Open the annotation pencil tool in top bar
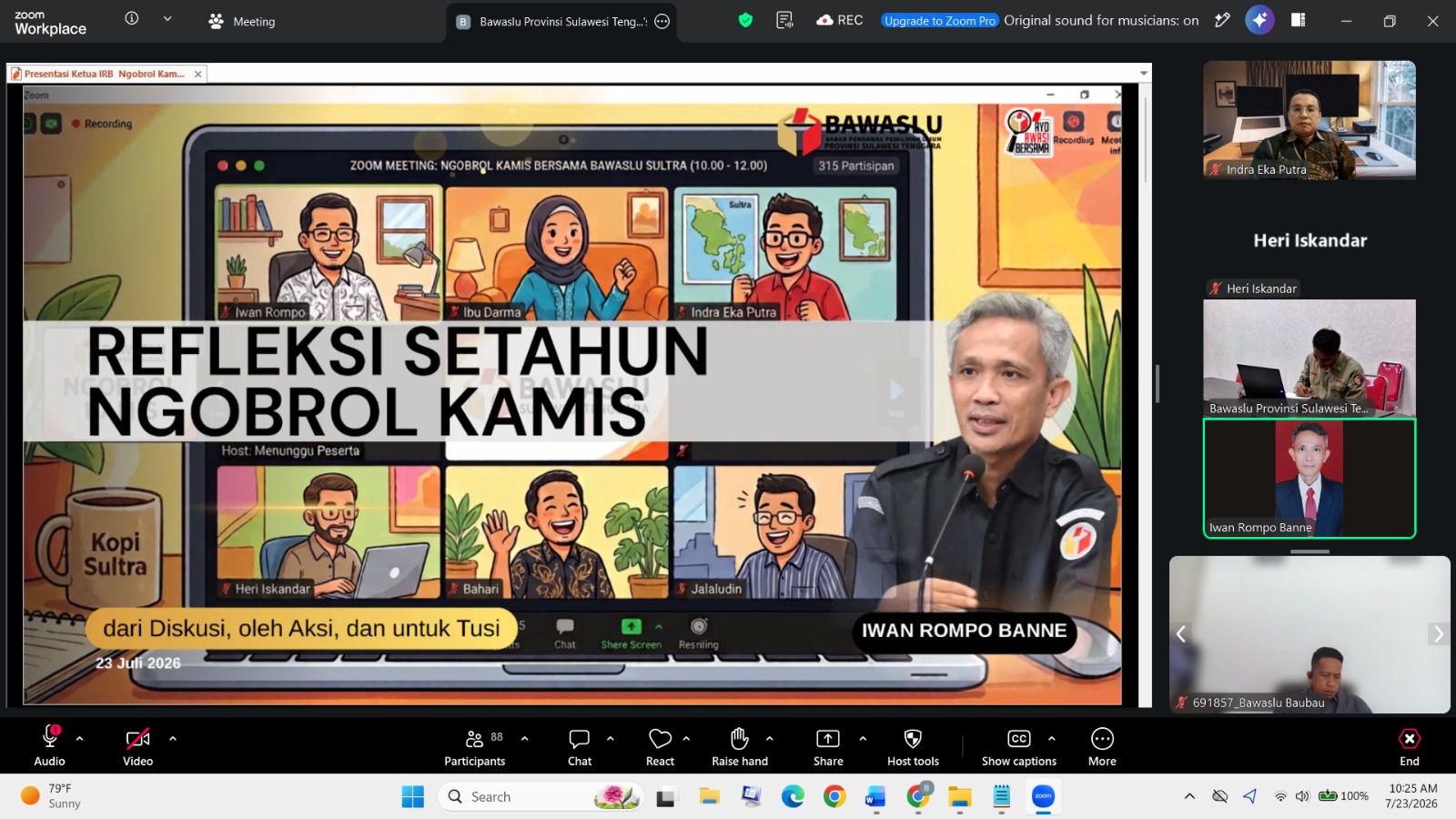1456x819 pixels. 1222,20
